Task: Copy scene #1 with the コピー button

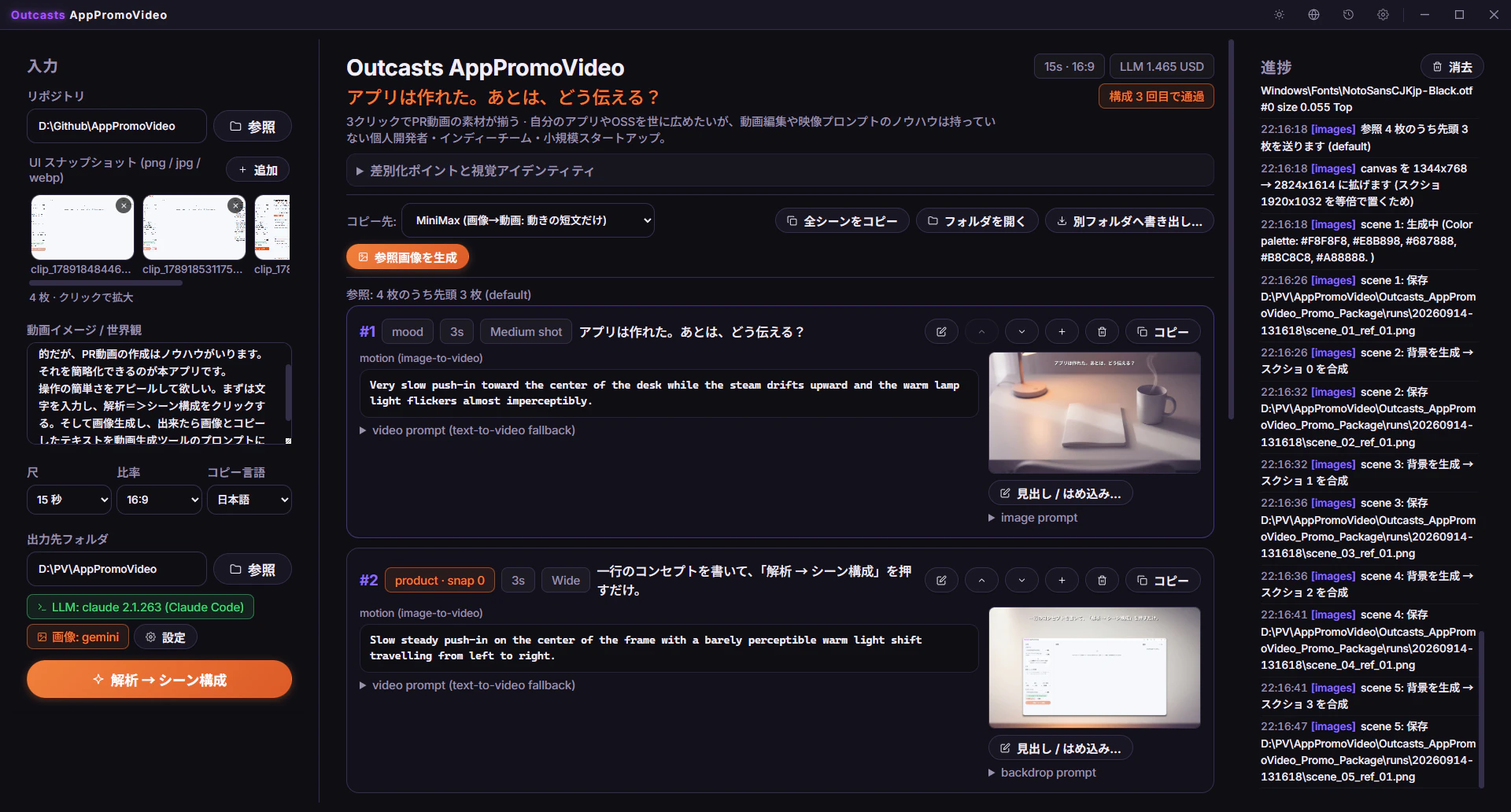Action: click(x=1163, y=332)
